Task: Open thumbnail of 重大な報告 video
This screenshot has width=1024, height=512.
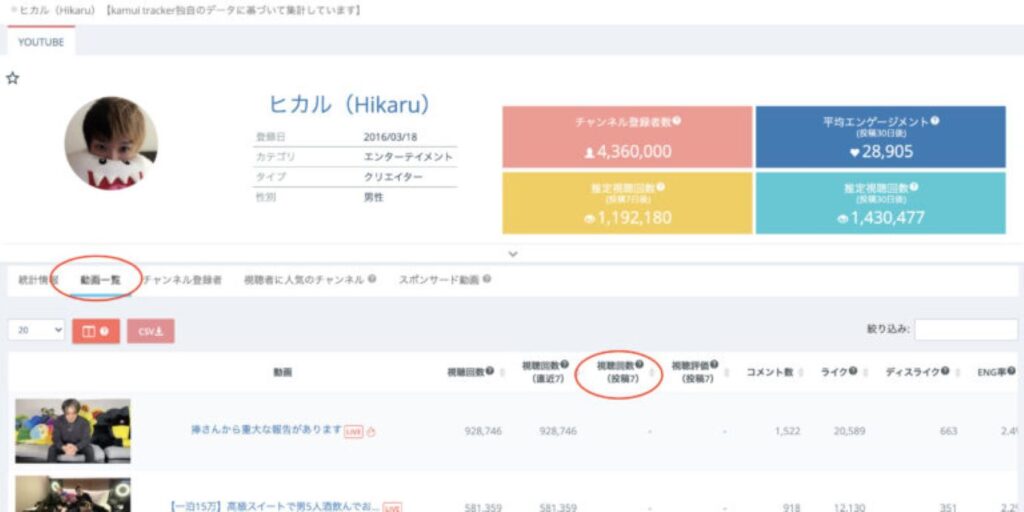Action: point(72,431)
